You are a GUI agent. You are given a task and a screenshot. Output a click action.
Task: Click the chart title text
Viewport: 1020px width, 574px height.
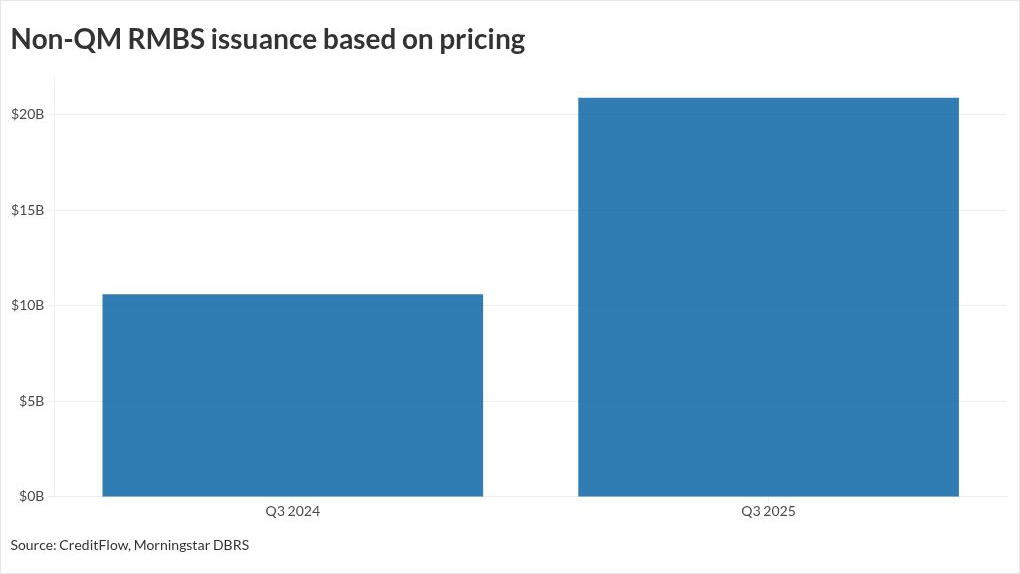(x=267, y=40)
